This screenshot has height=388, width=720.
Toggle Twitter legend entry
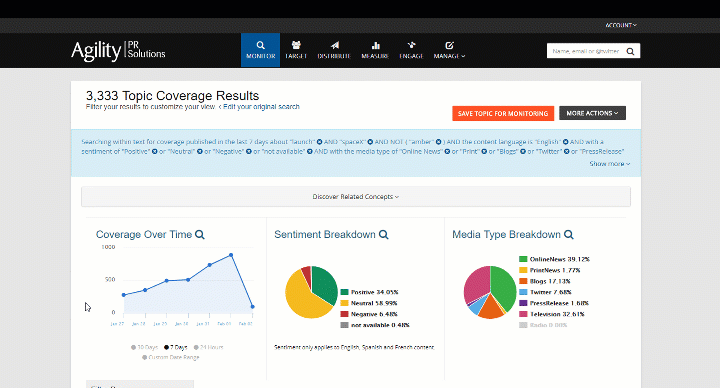546,292
